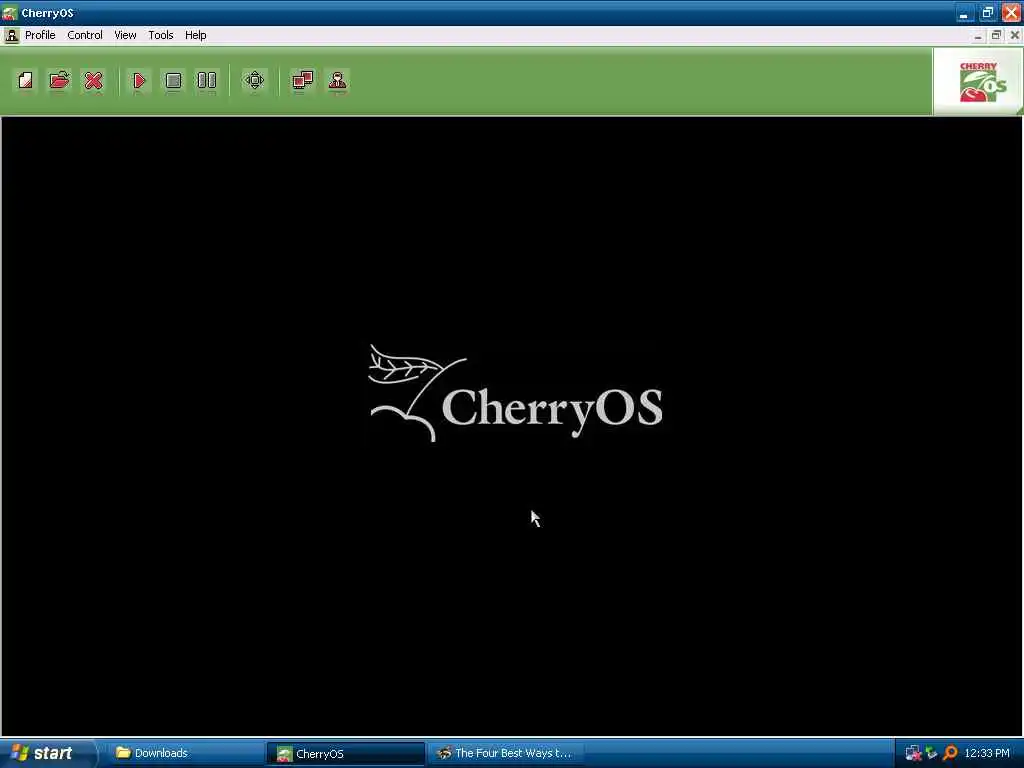Open the Help menu
Image resolution: width=1024 pixels, height=768 pixels.
click(x=195, y=35)
